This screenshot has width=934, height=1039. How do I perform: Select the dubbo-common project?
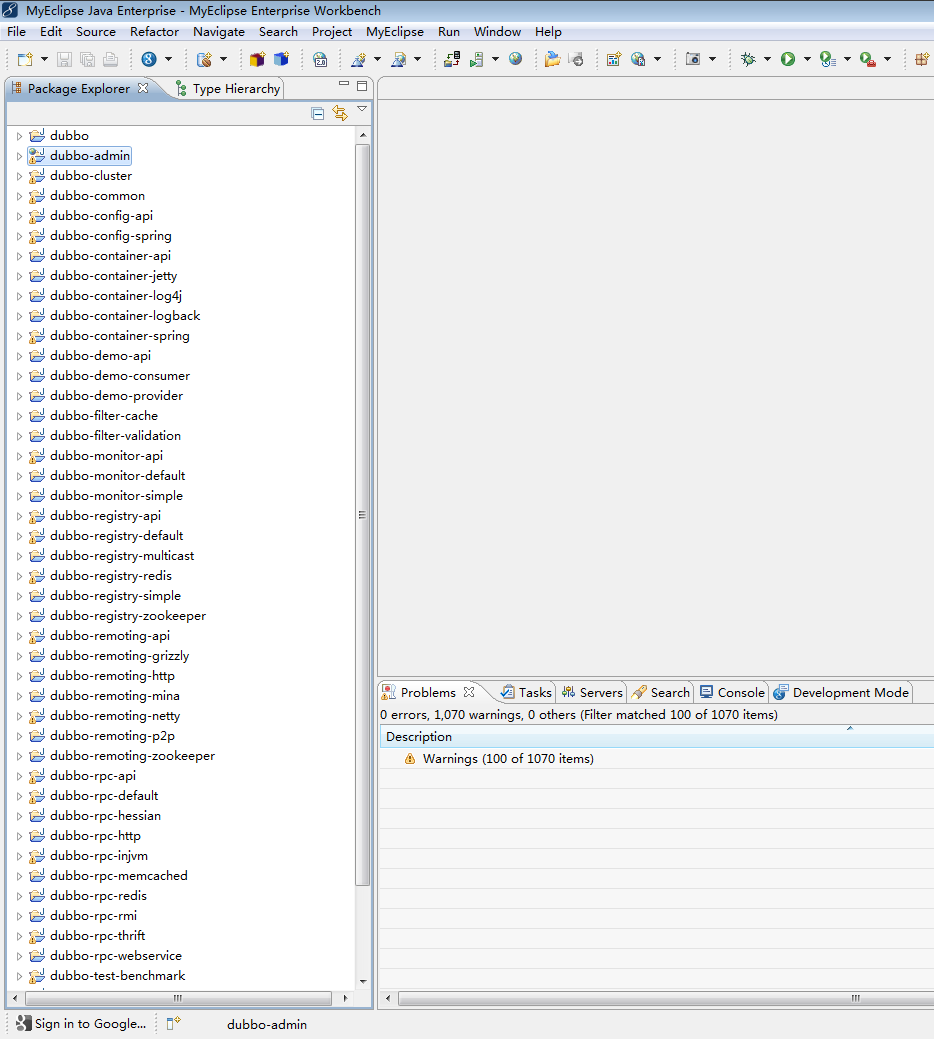(x=97, y=196)
